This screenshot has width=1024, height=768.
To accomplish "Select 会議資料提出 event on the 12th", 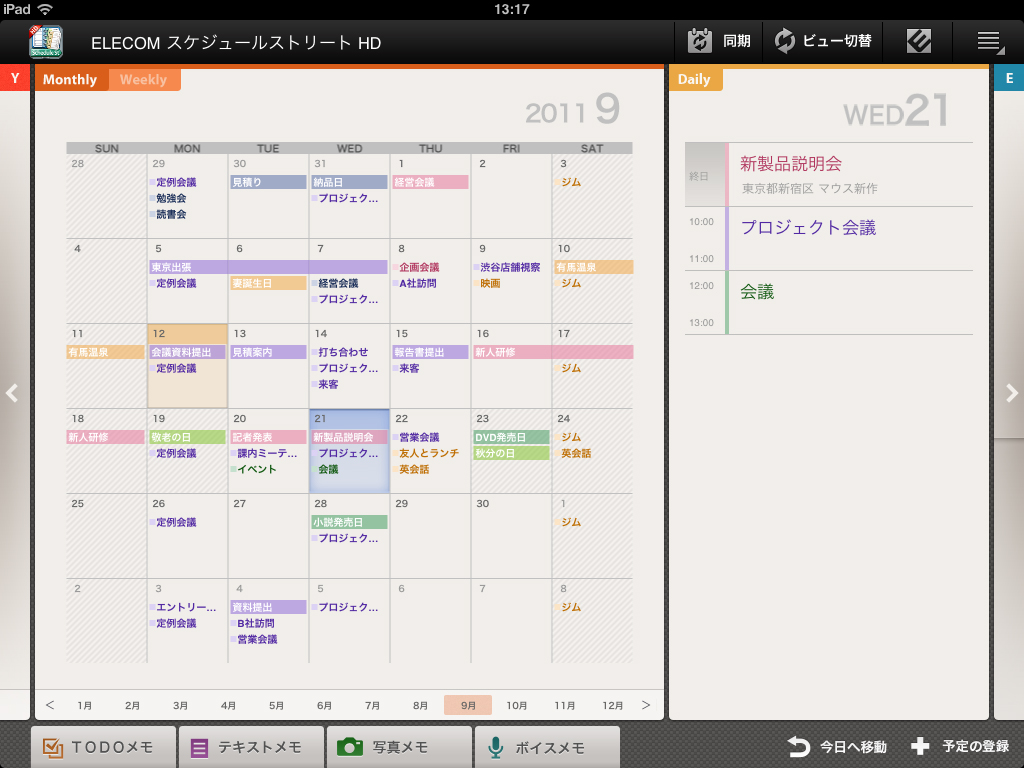I will click(x=187, y=352).
